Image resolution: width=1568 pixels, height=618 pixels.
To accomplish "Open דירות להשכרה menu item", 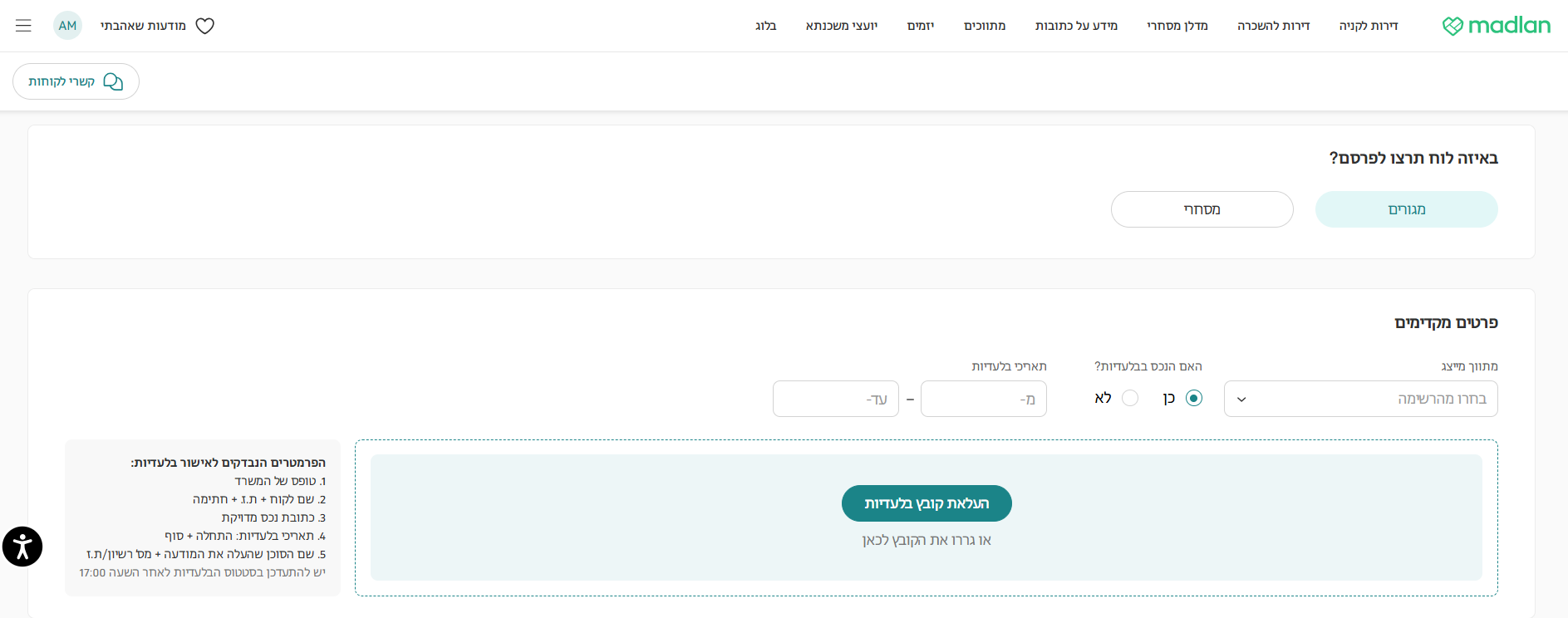I will pos(1273,26).
